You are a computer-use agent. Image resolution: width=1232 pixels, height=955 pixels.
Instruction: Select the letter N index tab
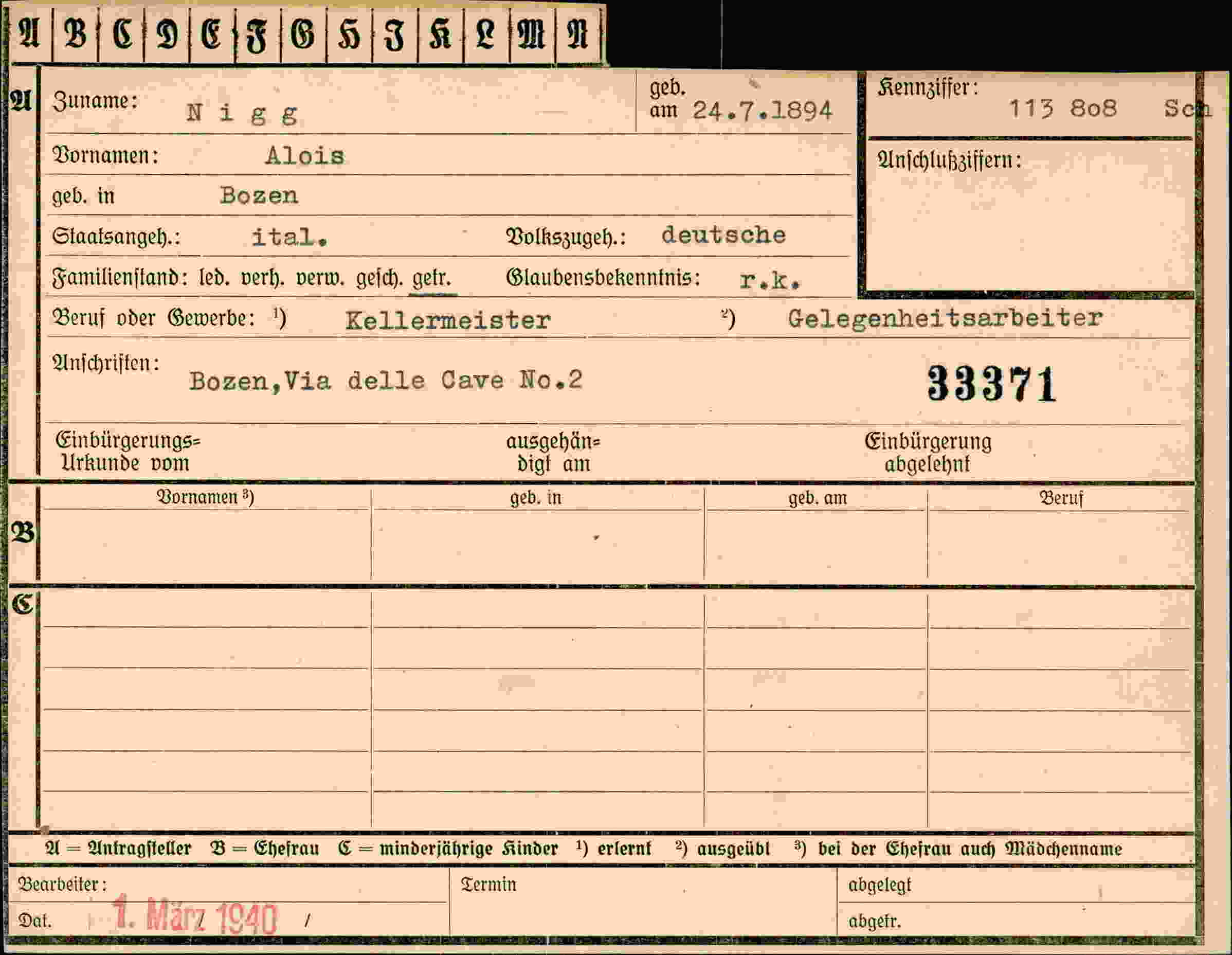(577, 35)
